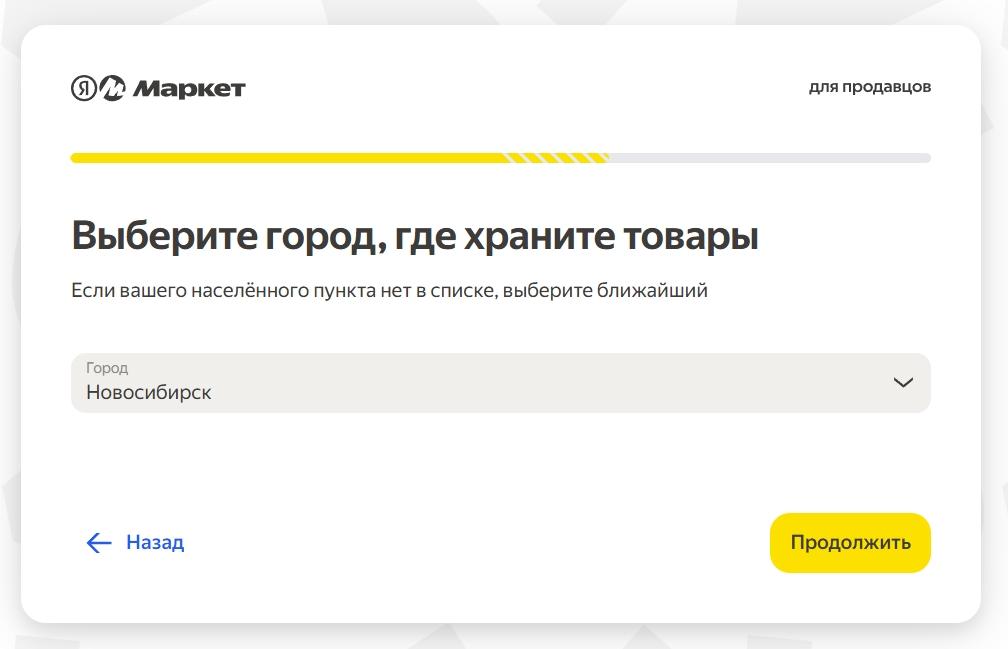
Task: Click the grey unfilled part of the progress bar
Action: coord(770,158)
